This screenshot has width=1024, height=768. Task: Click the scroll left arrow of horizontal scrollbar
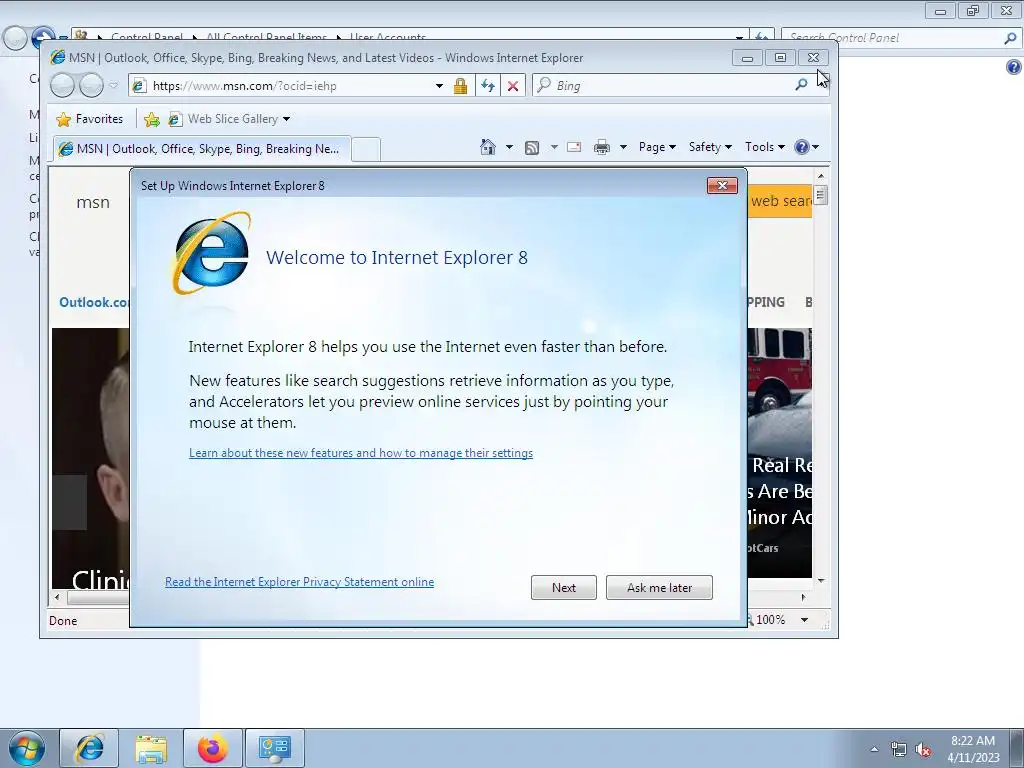pyautogui.click(x=57, y=597)
